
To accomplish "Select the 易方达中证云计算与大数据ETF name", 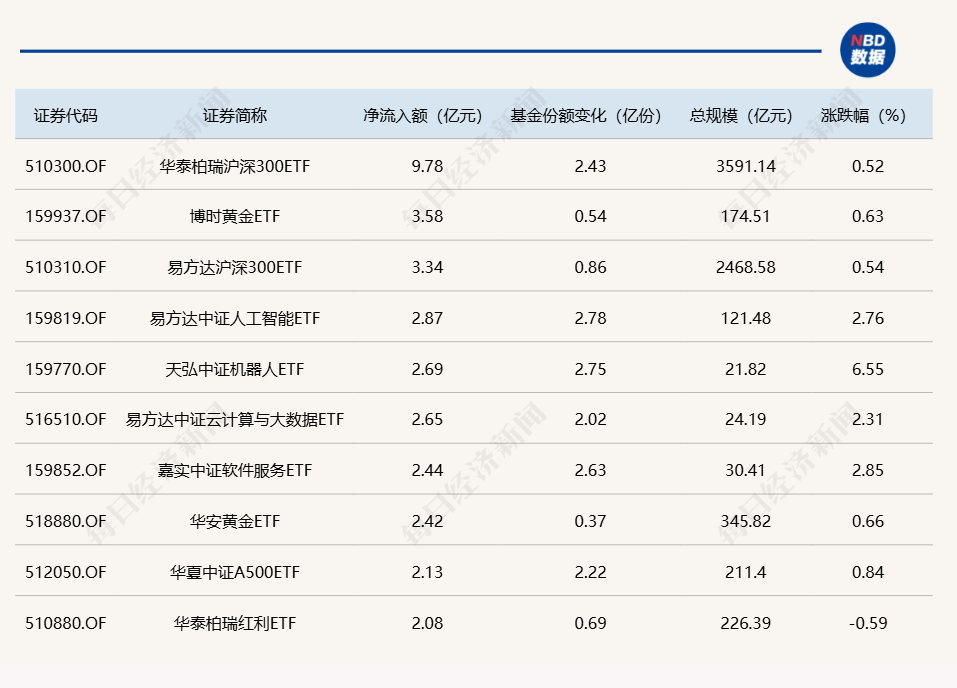I will (235, 420).
